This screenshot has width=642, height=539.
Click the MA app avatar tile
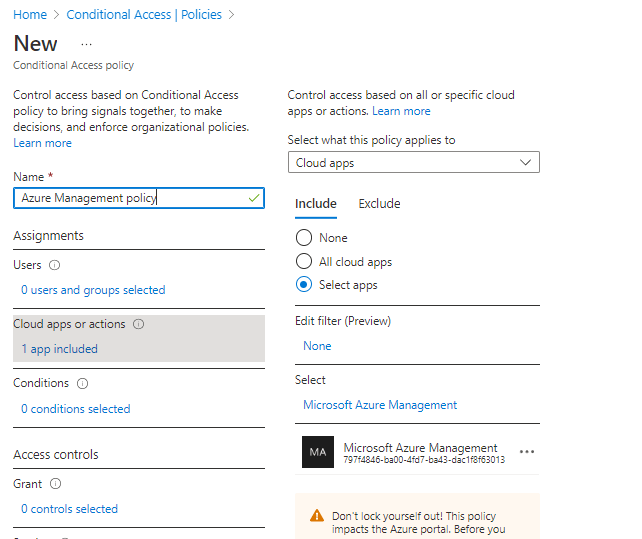tap(318, 453)
